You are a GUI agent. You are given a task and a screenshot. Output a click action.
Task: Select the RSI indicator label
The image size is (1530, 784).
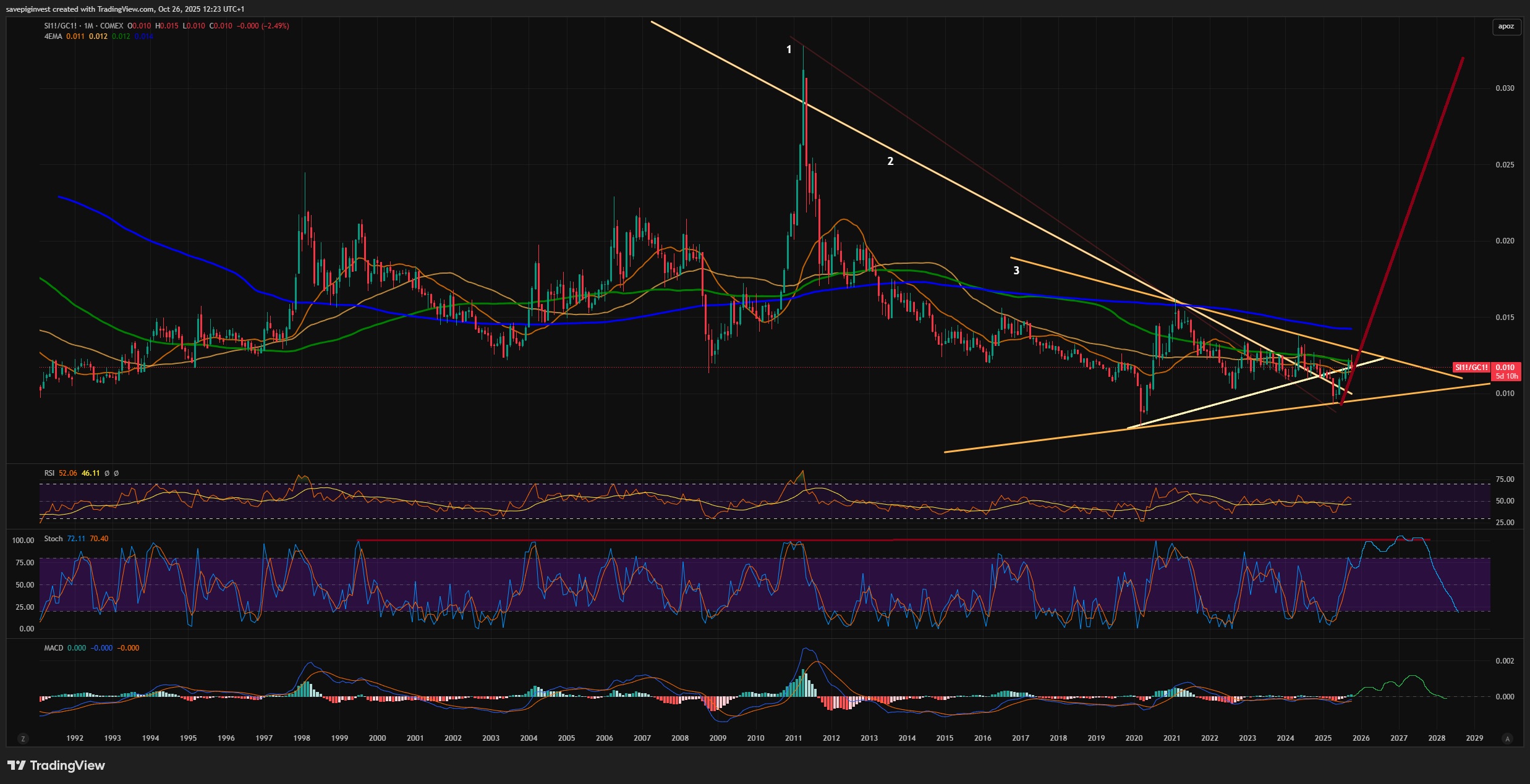click(49, 473)
